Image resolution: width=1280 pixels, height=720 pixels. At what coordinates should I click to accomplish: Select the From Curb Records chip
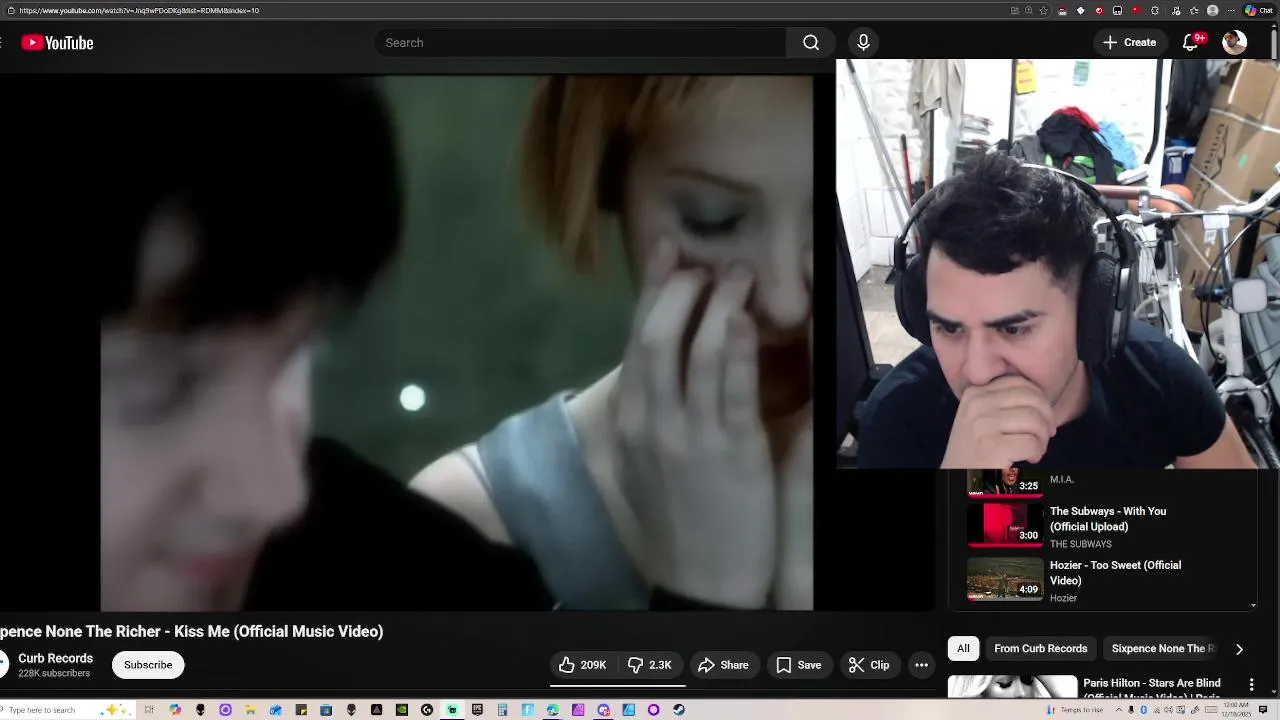(x=1040, y=648)
